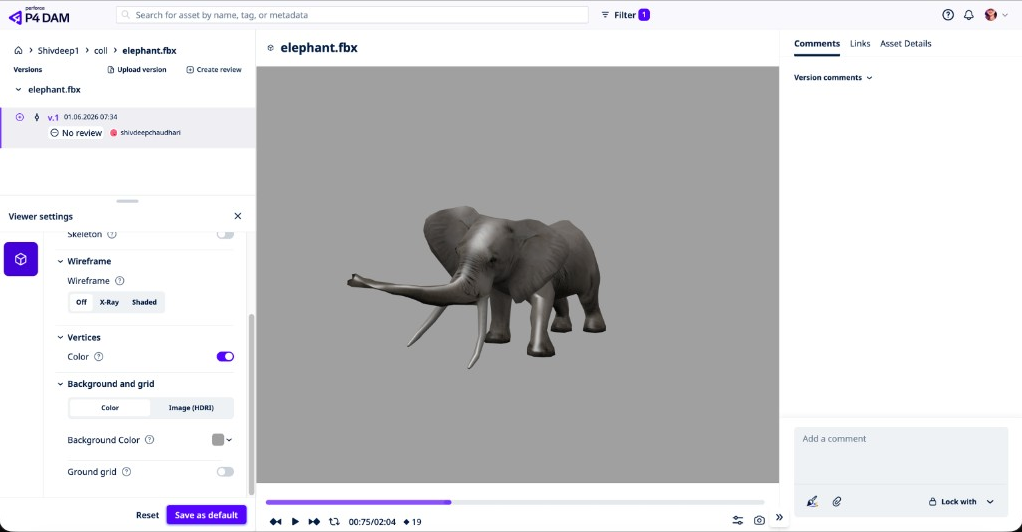Collapse Background and grid section
The width and height of the screenshot is (1022, 532).
[x=61, y=384]
